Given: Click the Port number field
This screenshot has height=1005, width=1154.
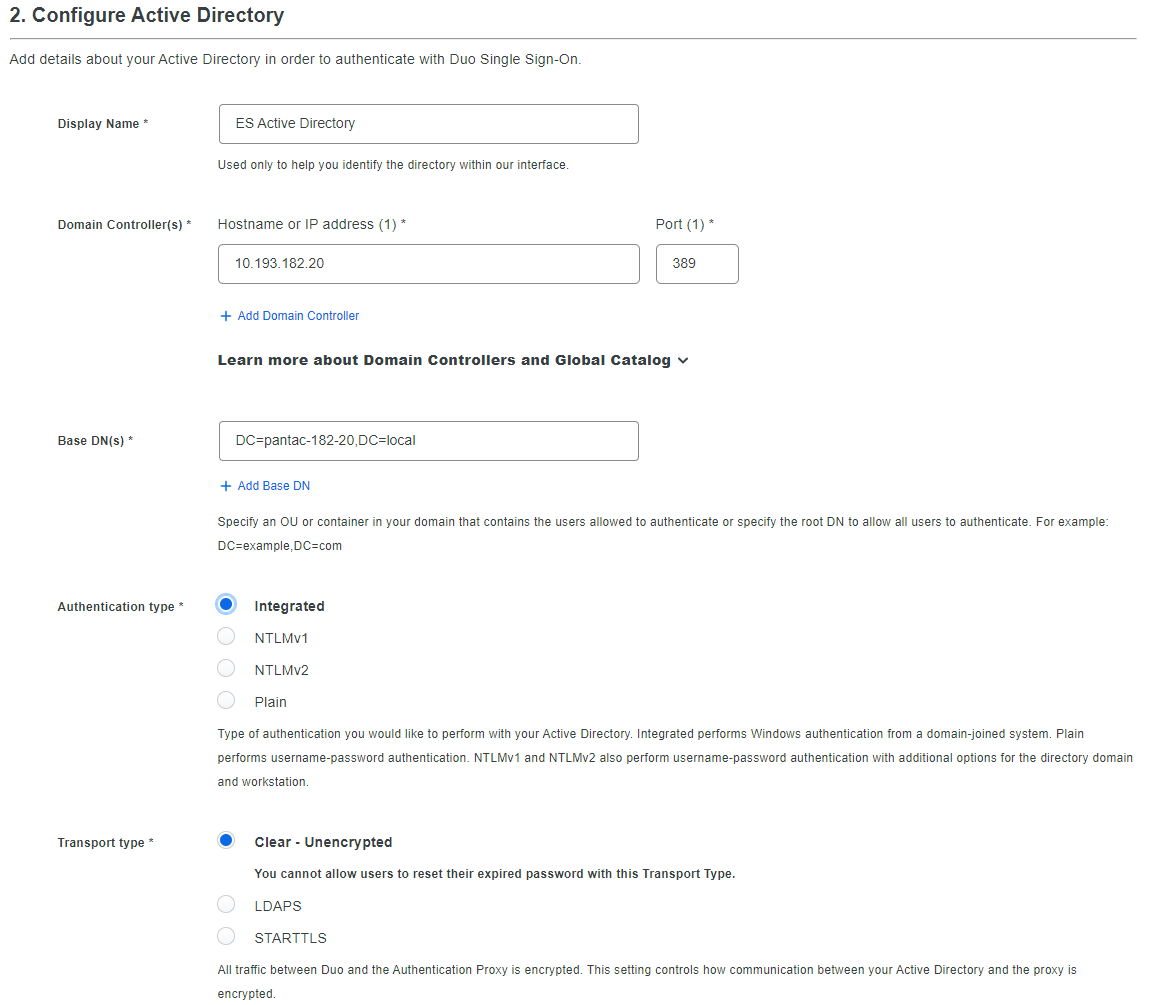Looking at the screenshot, I should pos(697,264).
